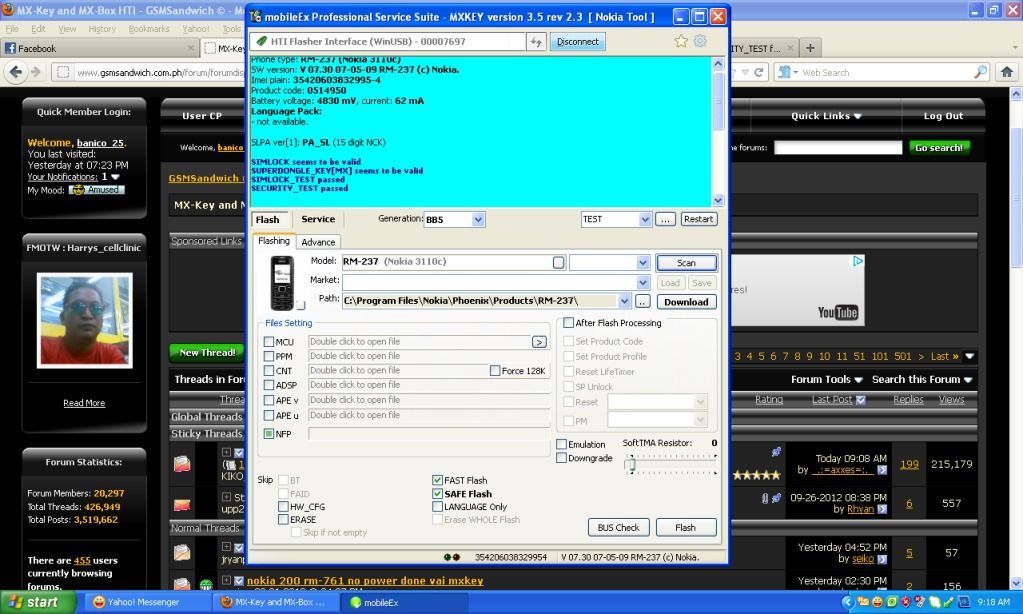The width and height of the screenshot is (1023, 614).
Task: Click the Disconnect button
Action: [577, 42]
